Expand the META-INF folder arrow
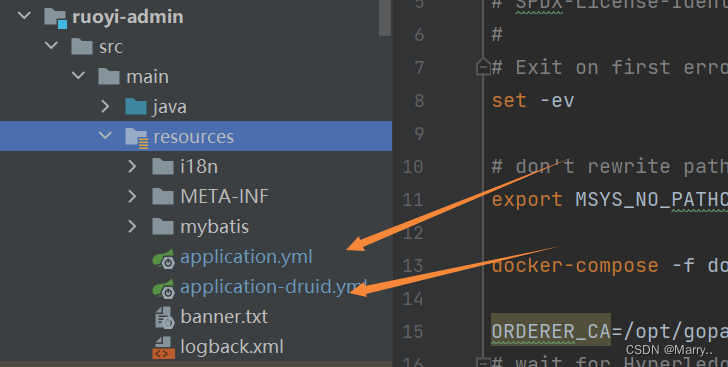The width and height of the screenshot is (728, 367). tap(132, 197)
